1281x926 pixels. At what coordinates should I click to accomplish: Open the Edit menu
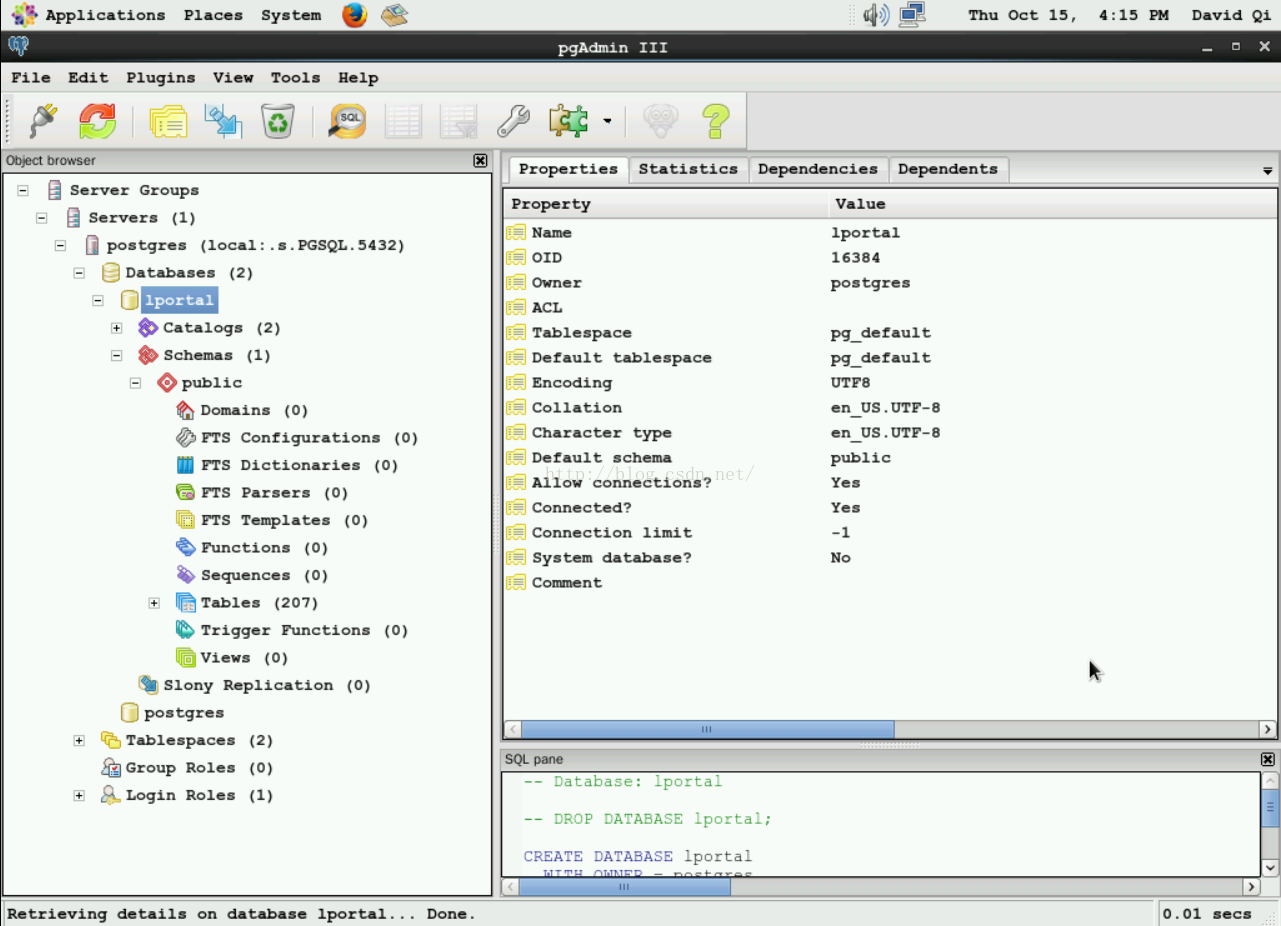88,78
